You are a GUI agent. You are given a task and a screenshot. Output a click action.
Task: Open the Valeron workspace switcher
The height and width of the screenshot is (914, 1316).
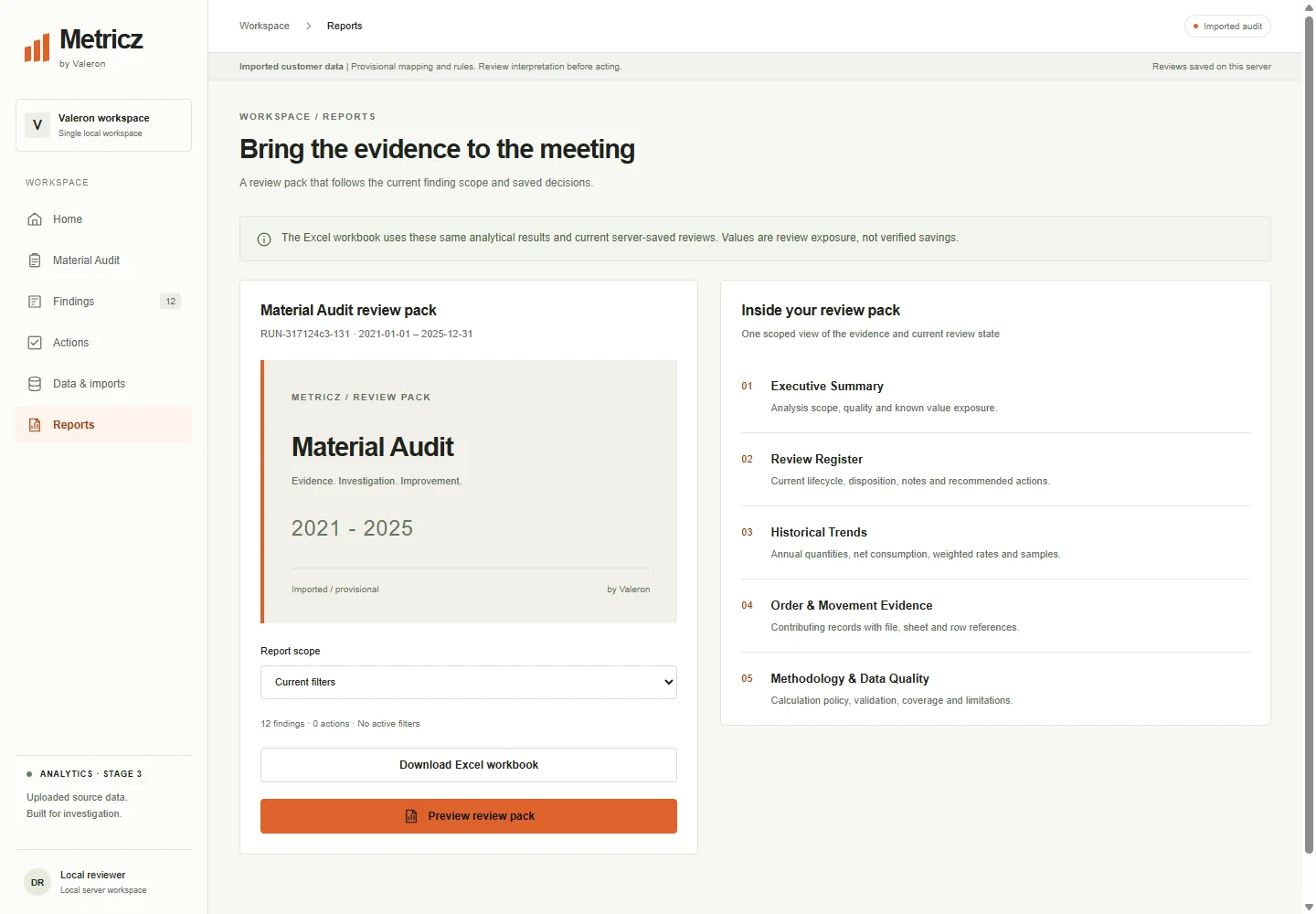(x=103, y=125)
